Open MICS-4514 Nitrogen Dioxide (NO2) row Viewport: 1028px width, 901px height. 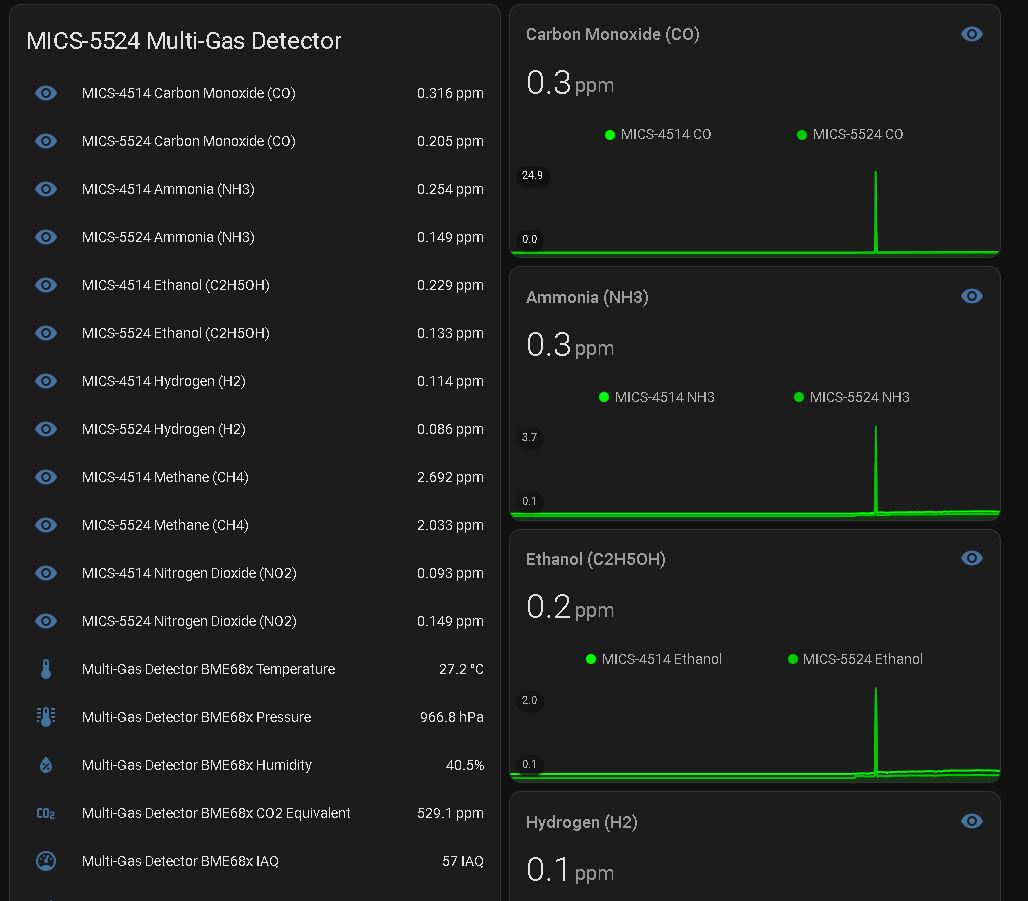click(189, 573)
